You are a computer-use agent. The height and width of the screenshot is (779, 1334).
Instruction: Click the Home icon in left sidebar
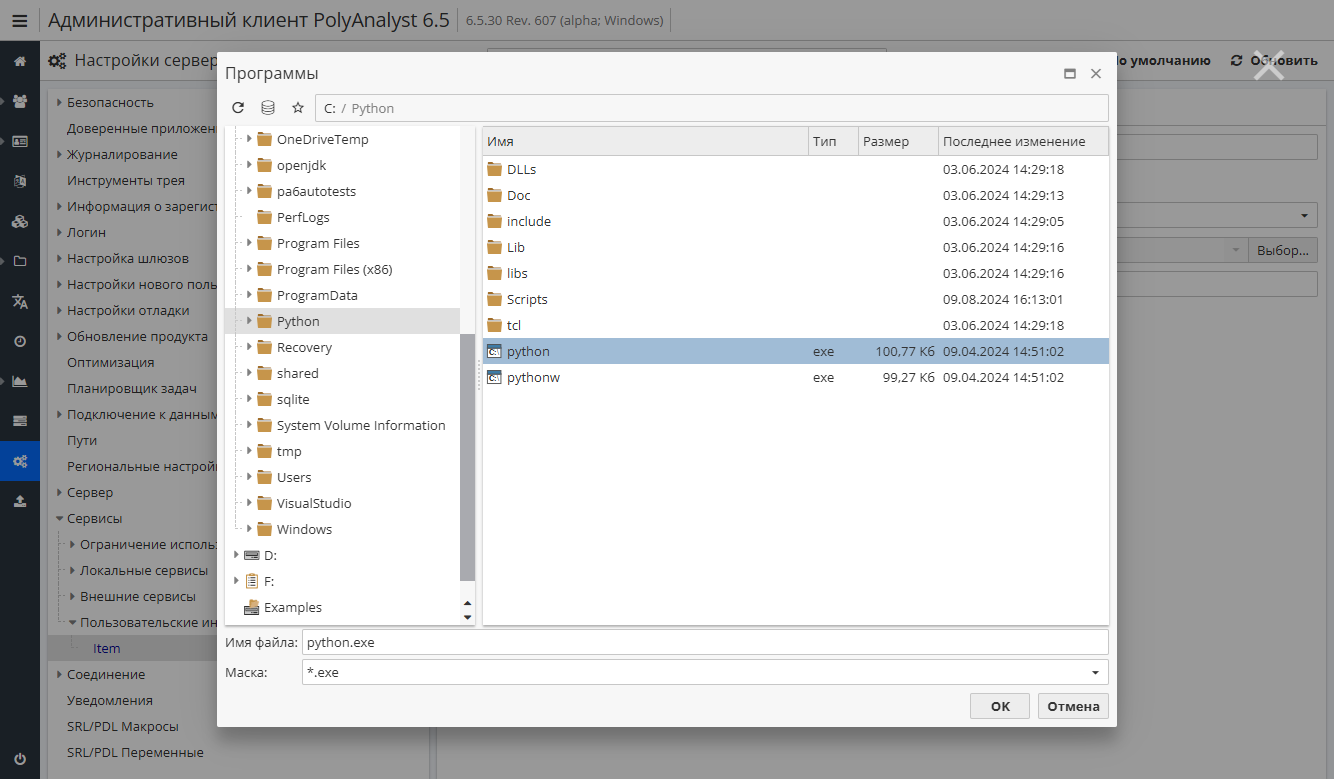[x=20, y=62]
